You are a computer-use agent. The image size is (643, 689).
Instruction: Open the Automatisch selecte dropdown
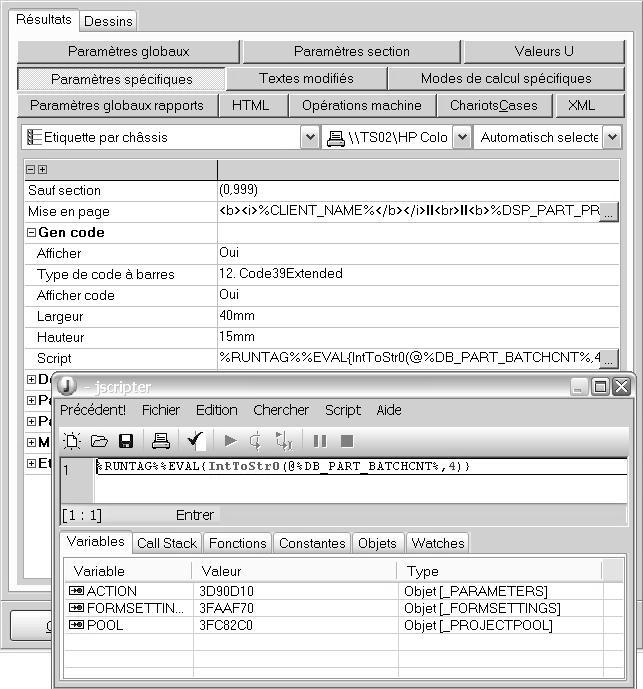(x=612, y=137)
